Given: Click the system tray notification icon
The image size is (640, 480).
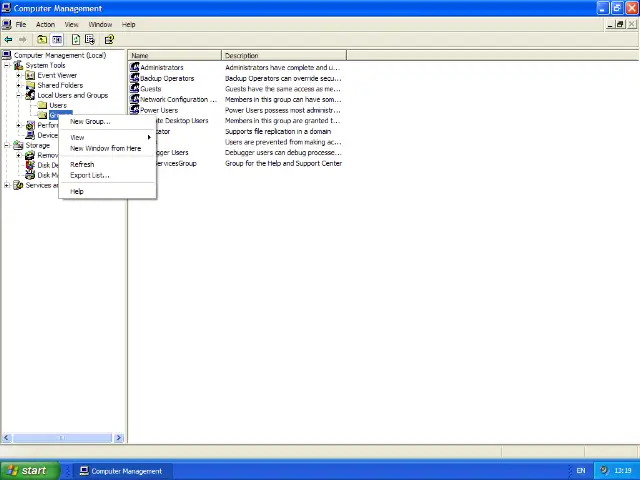Looking at the screenshot, I should (604, 470).
